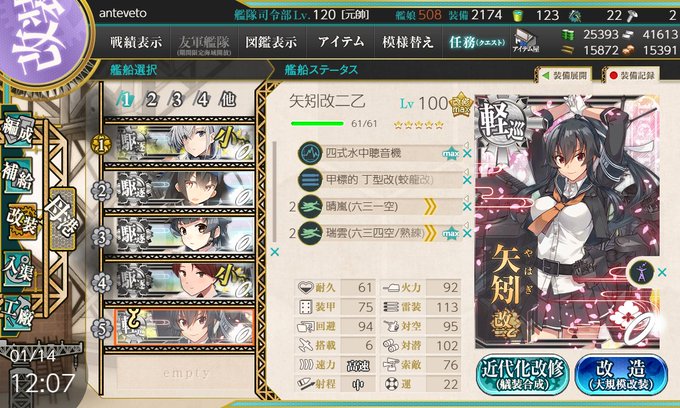Switch to fleet tab 2
This screenshot has width=680, height=408.
click(151, 100)
